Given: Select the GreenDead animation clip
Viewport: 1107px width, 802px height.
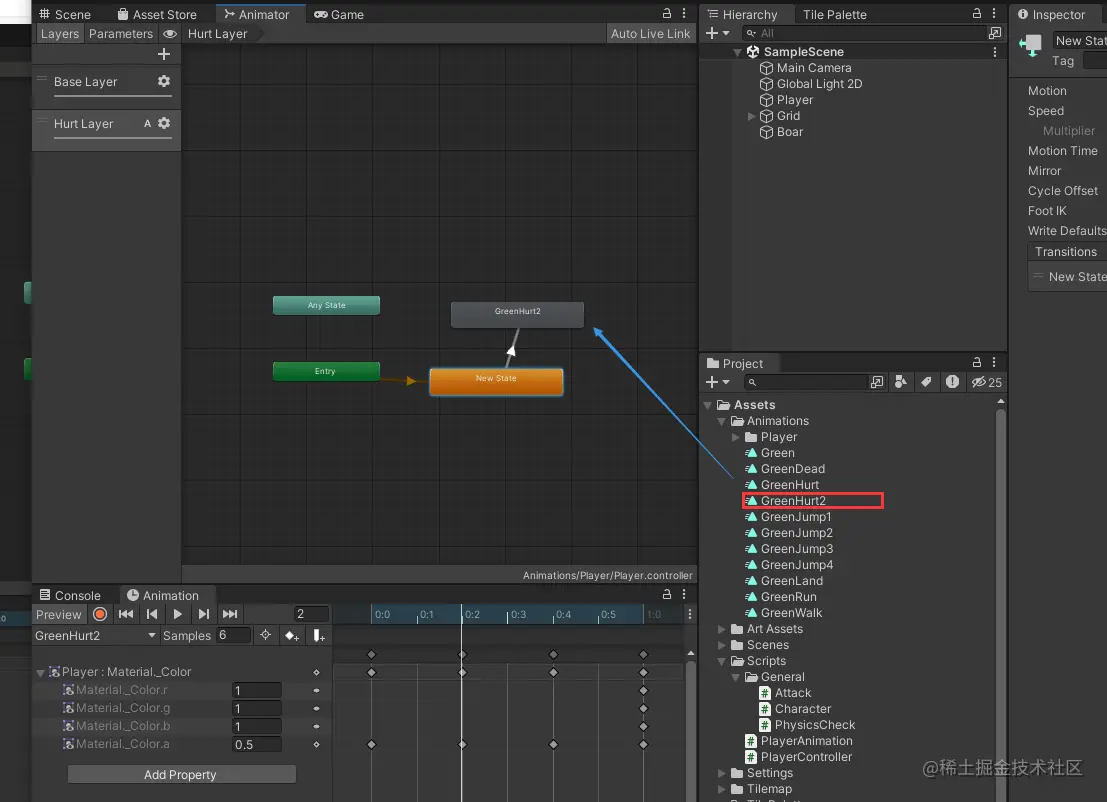Looking at the screenshot, I should tap(785, 469).
